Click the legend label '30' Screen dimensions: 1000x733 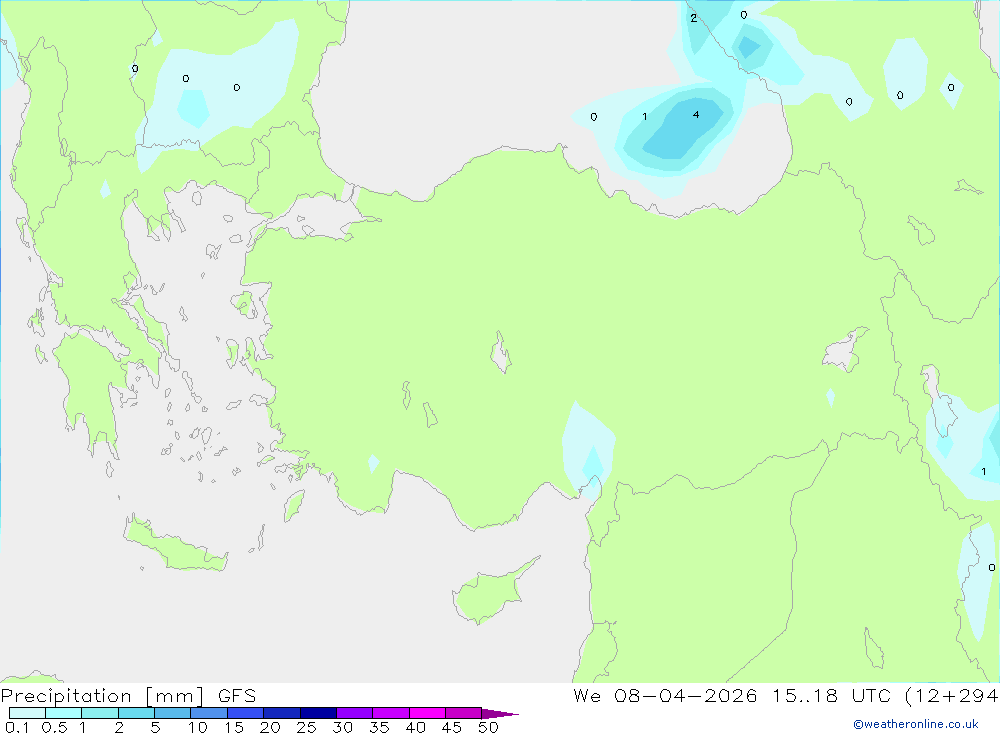point(343,727)
